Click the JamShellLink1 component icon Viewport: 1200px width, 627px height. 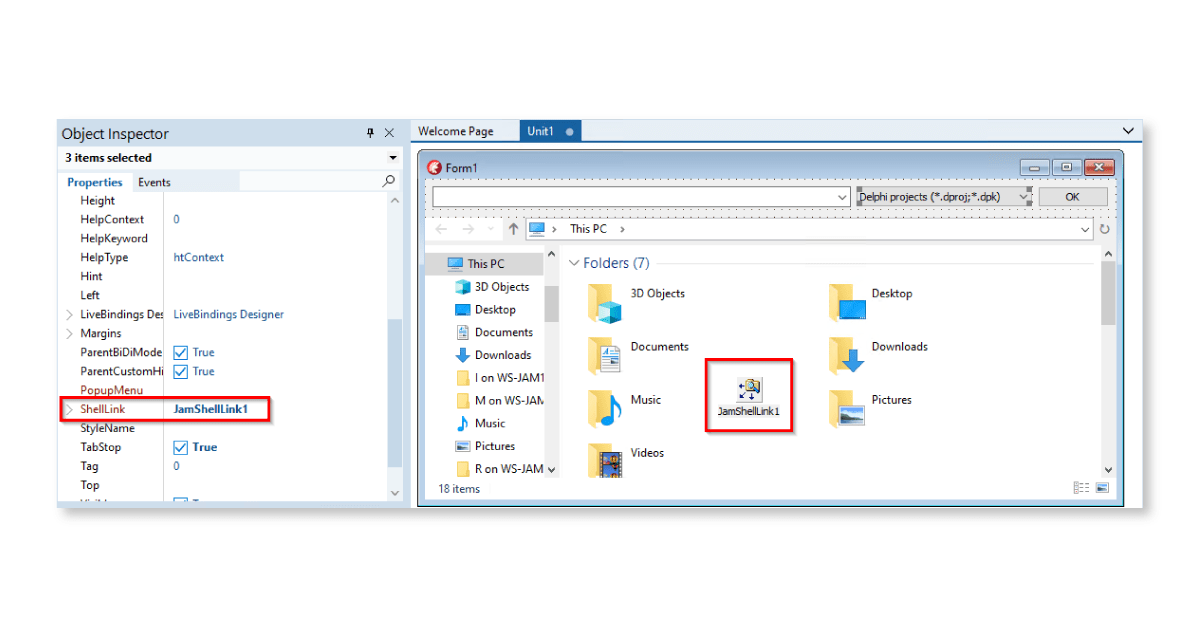pyautogui.click(x=748, y=389)
